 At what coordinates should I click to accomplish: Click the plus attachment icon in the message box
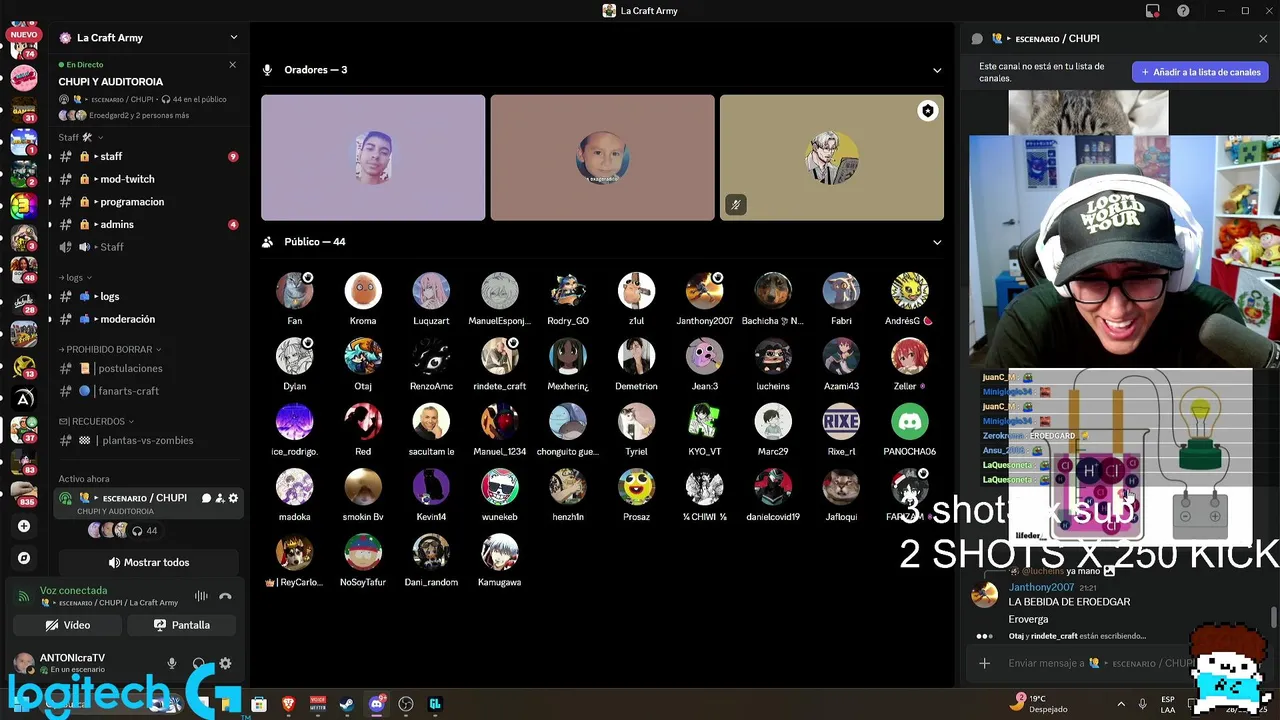pyautogui.click(x=984, y=663)
